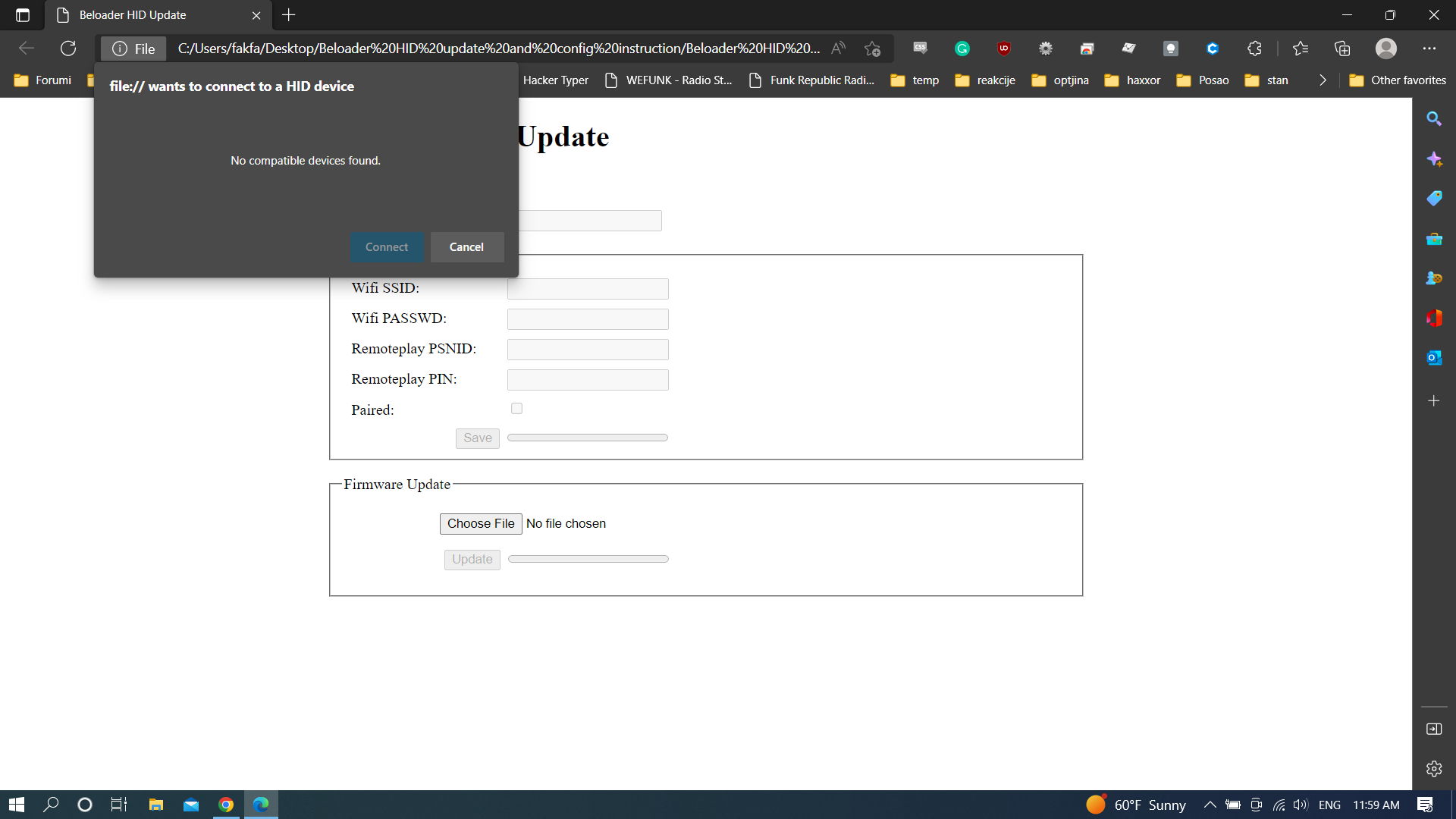Open the sidebar settings gear
The width and height of the screenshot is (1456, 819).
pyautogui.click(x=1433, y=768)
